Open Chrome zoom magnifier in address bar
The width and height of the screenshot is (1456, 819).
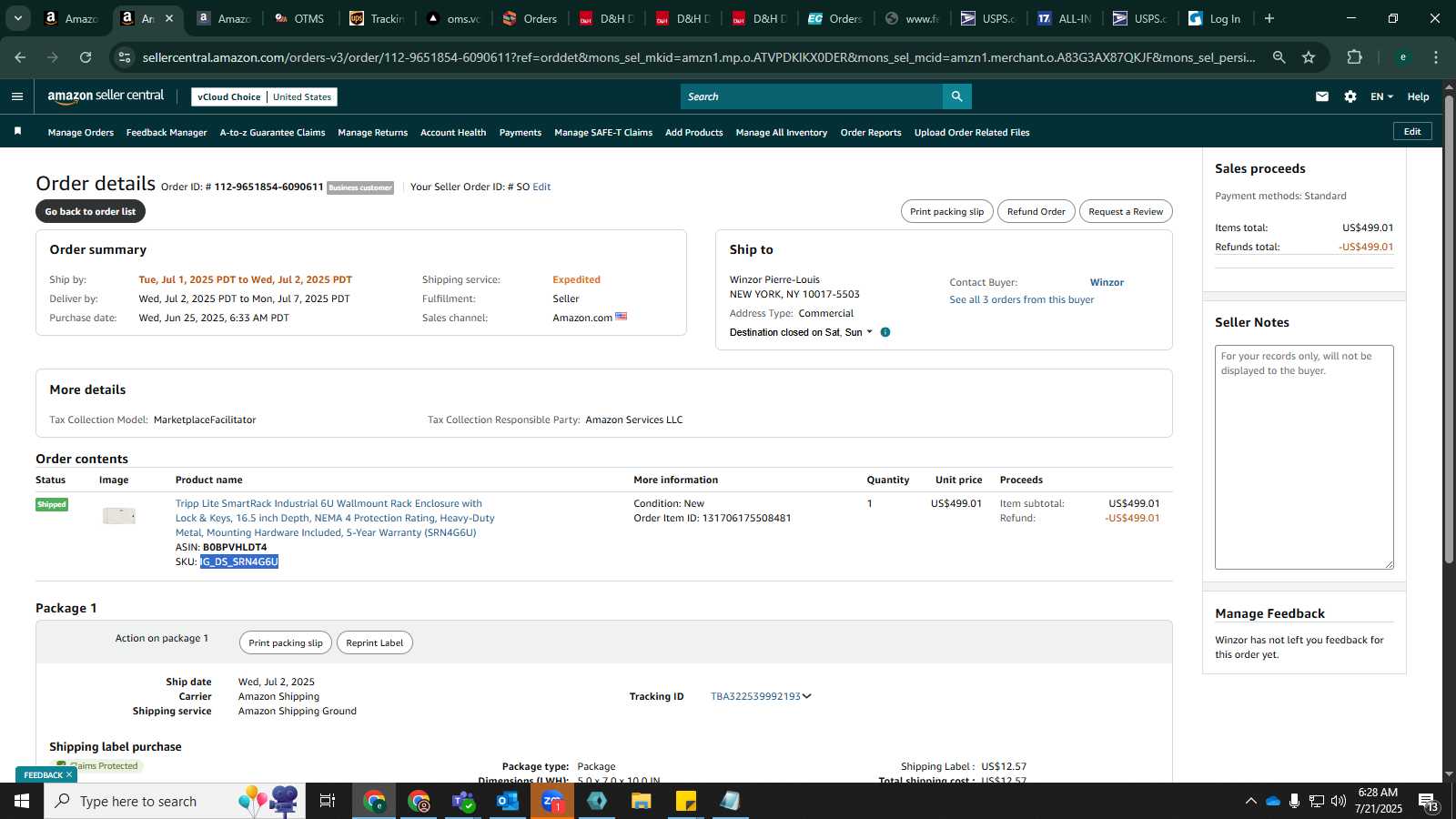coord(1279,57)
